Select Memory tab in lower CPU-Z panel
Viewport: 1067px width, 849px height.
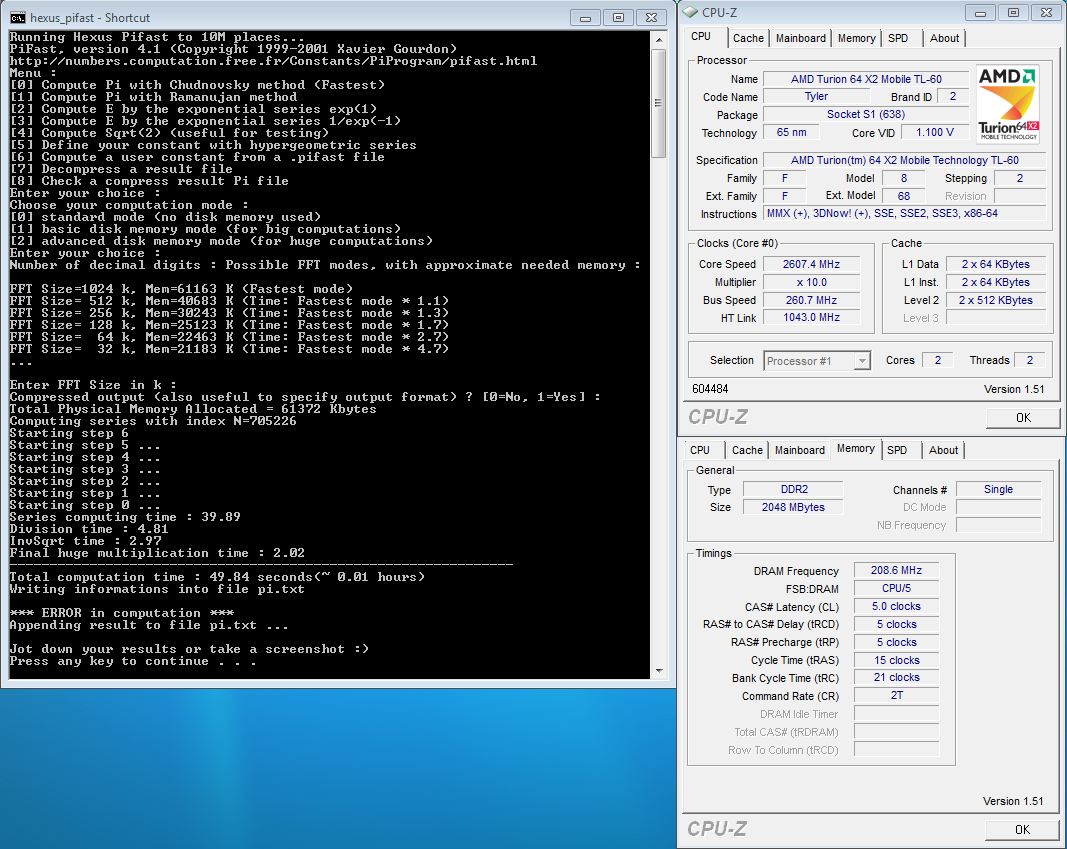tap(855, 448)
